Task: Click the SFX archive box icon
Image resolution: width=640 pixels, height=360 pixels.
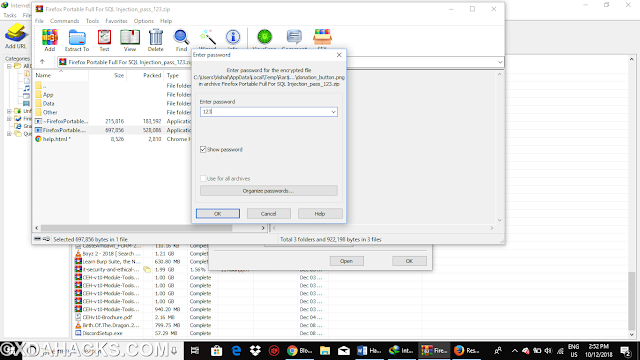Action: pyautogui.click(x=322, y=39)
